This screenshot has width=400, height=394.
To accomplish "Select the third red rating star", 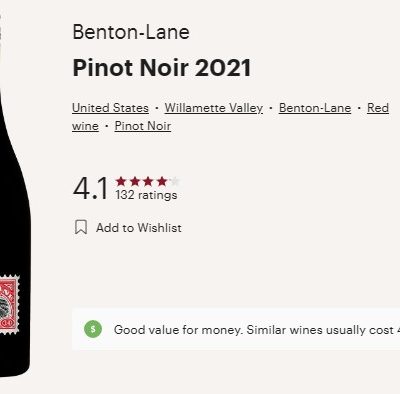I will click(148, 182).
